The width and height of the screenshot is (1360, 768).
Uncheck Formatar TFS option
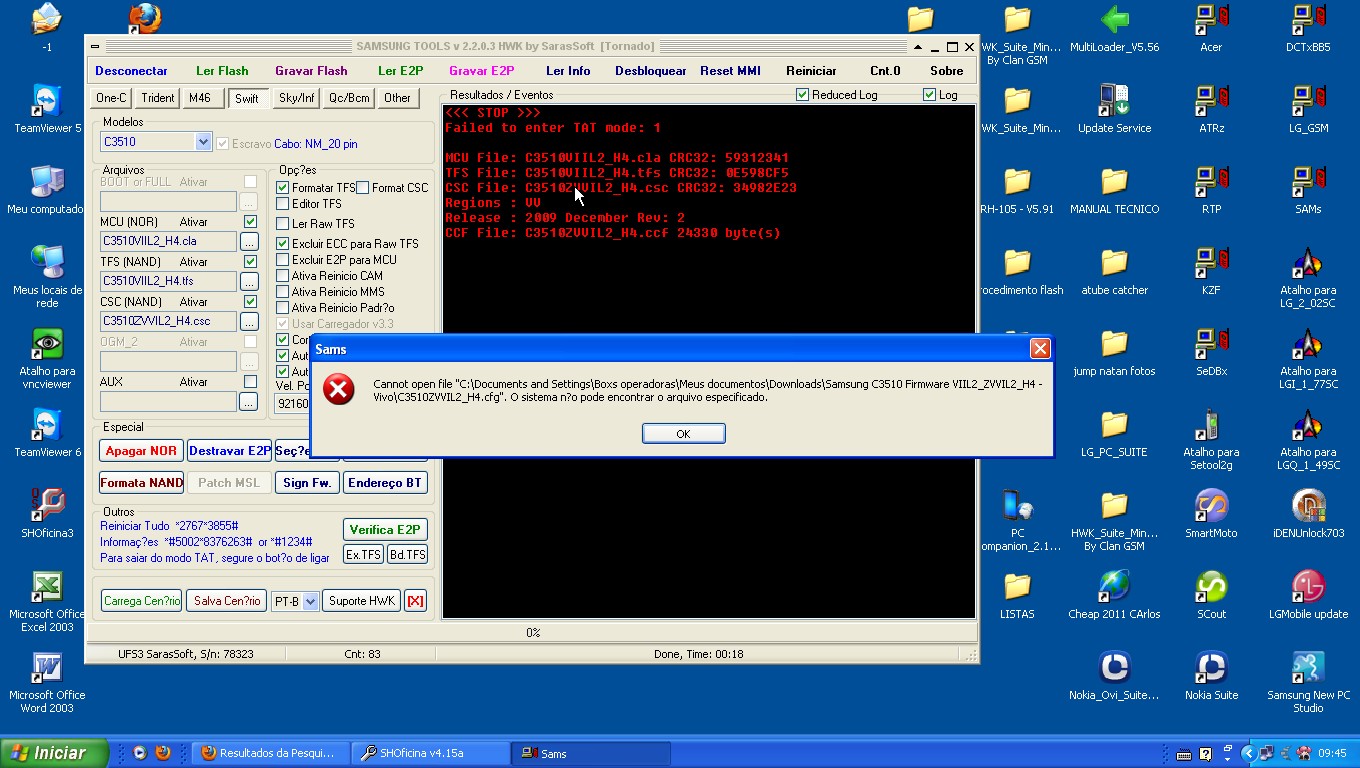(x=283, y=188)
